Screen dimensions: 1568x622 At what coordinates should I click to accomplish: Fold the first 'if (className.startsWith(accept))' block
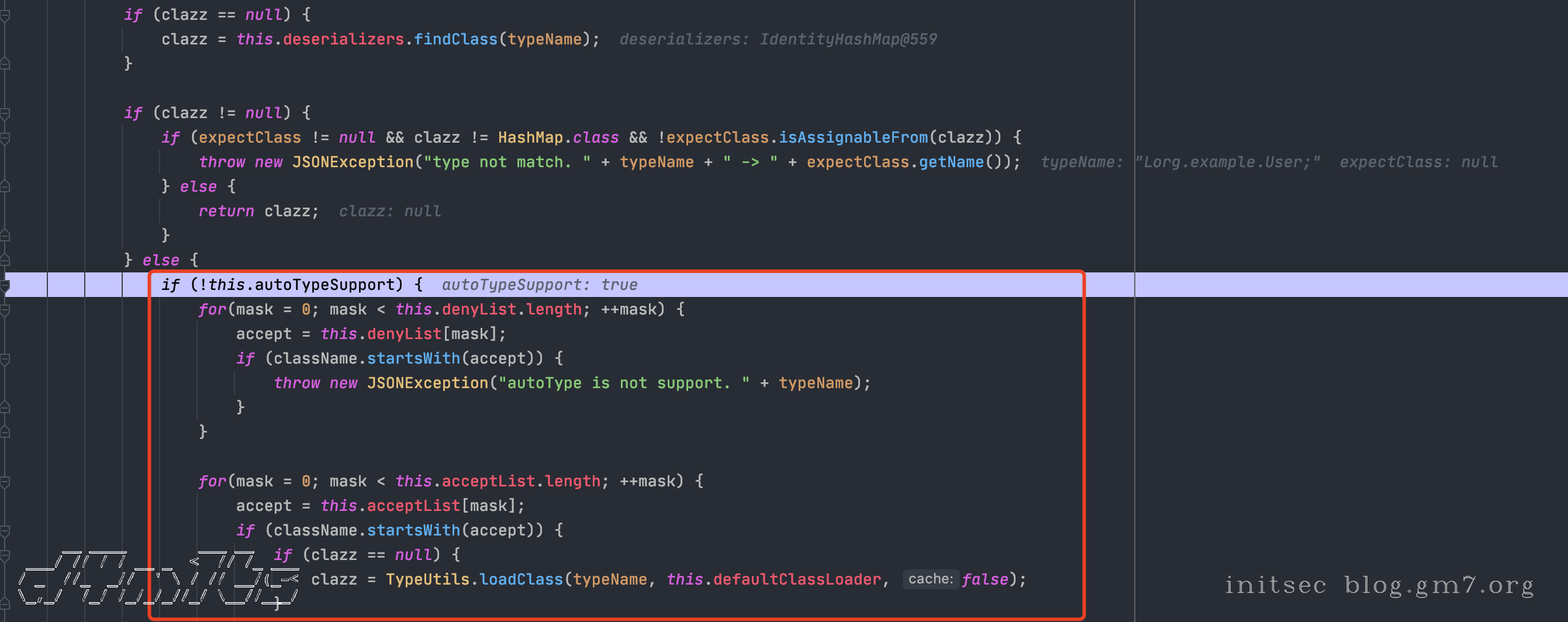click(5, 359)
